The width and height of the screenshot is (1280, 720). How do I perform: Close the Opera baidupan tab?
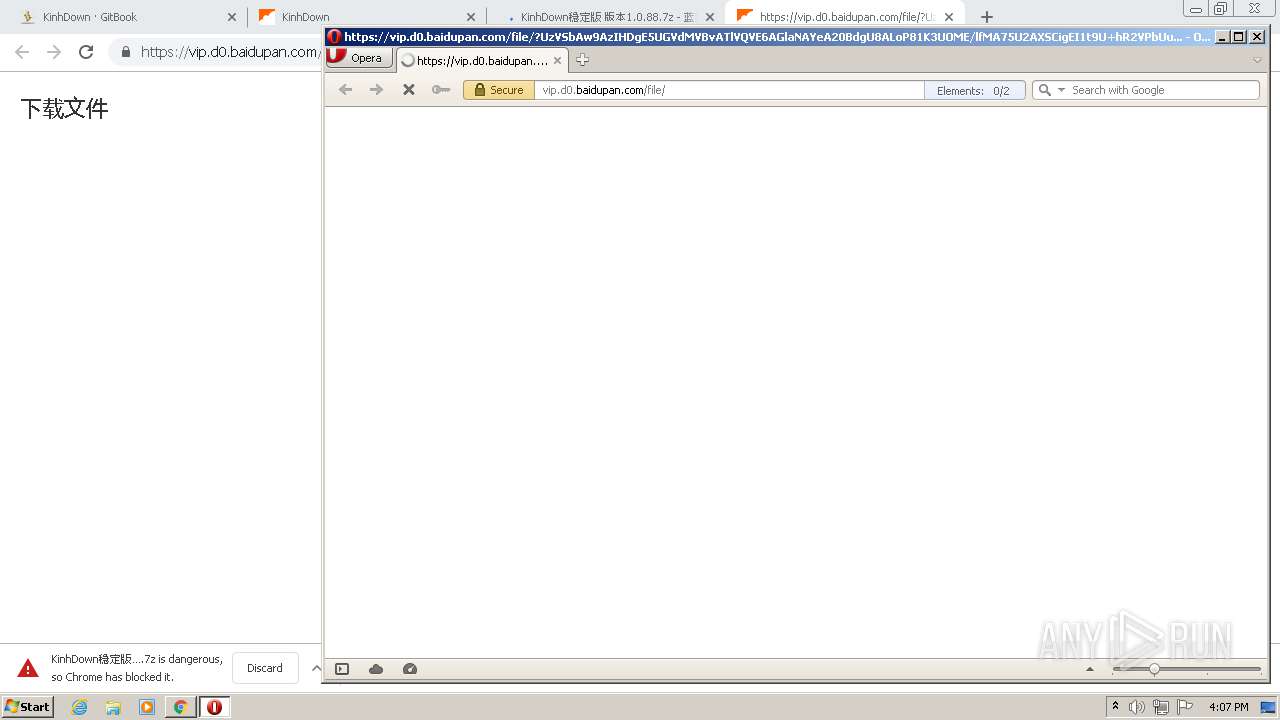[557, 60]
